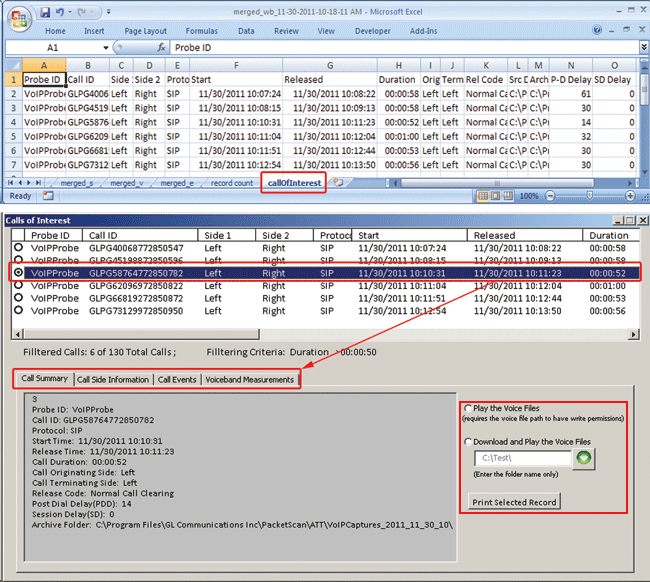This screenshot has height=582, width=650.
Task: Switch to the record count sheet tab
Action: click(x=232, y=183)
